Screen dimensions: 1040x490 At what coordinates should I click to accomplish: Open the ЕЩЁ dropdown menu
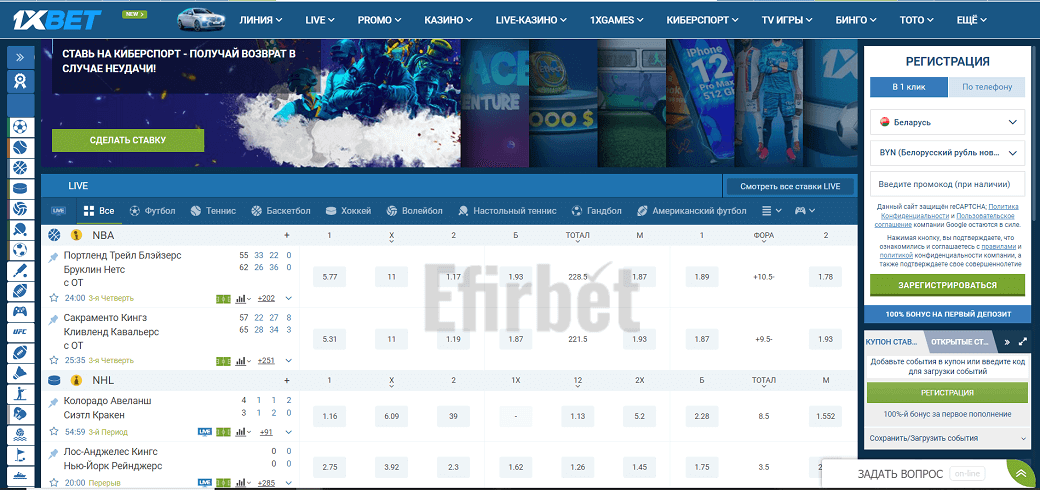972,20
